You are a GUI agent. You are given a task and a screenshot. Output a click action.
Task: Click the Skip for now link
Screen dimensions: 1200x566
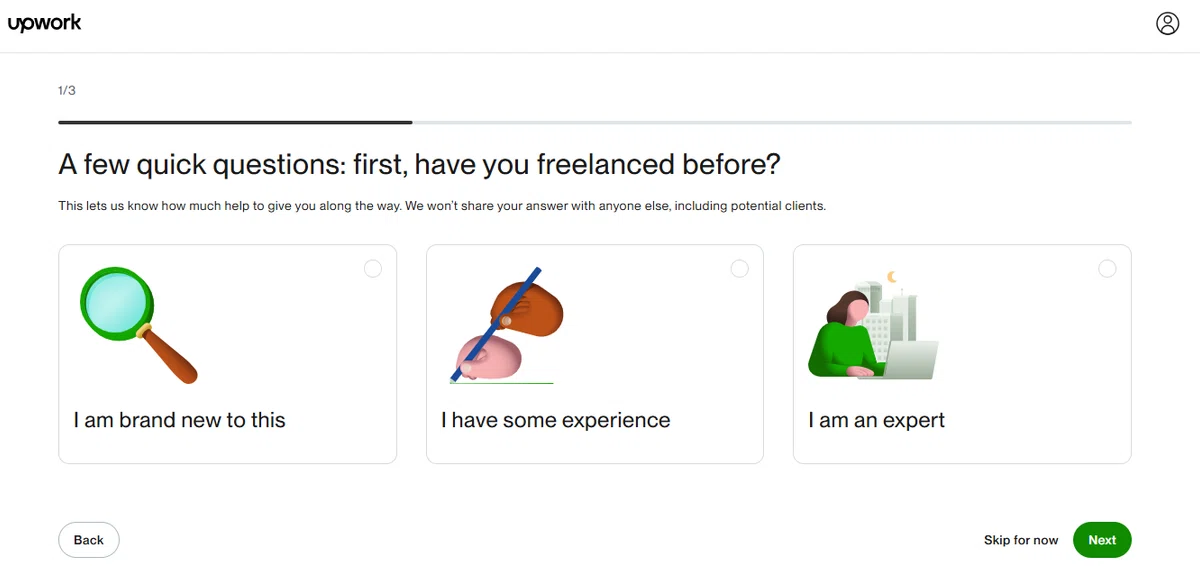point(1021,540)
